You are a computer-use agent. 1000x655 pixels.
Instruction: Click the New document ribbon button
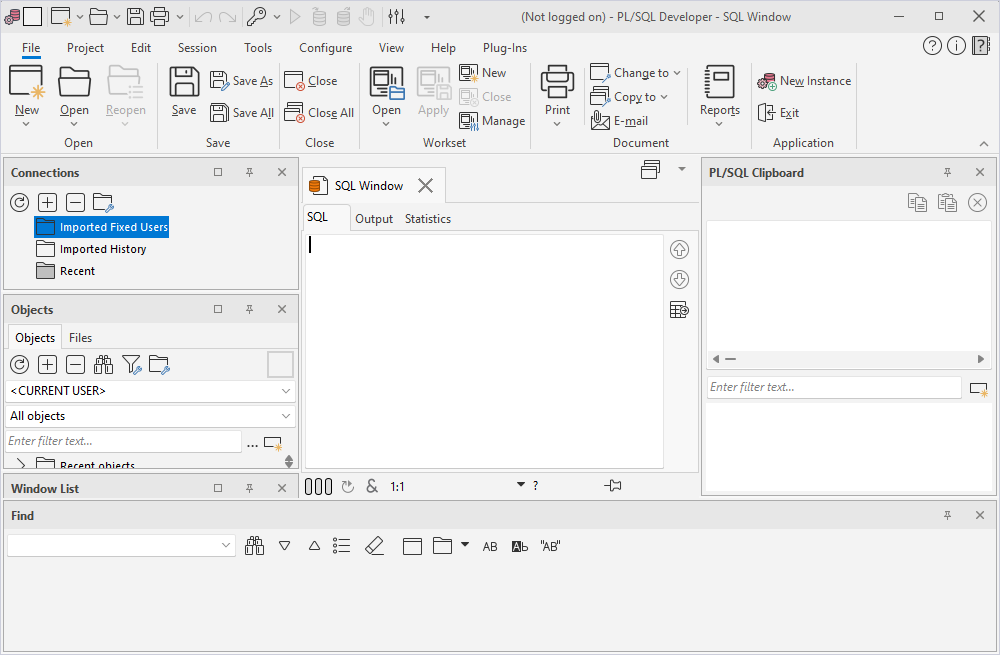(x=27, y=93)
